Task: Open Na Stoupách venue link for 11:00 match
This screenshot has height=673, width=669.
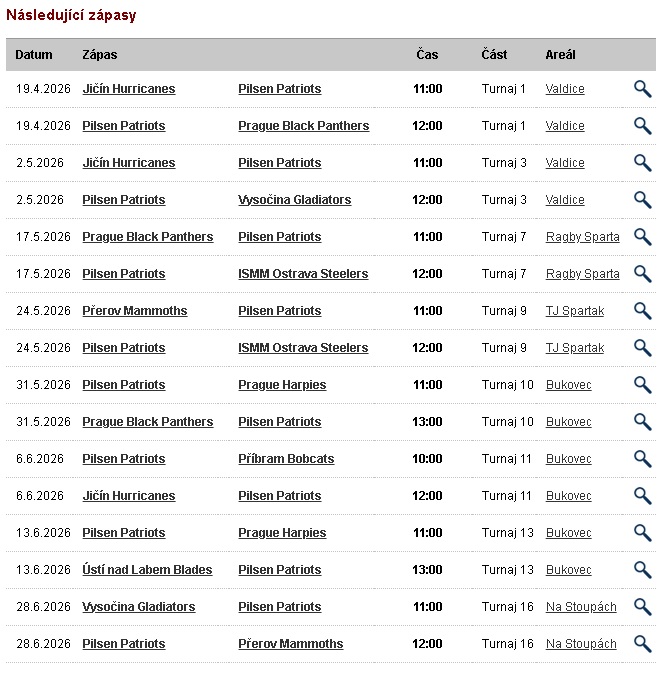Action: point(580,607)
